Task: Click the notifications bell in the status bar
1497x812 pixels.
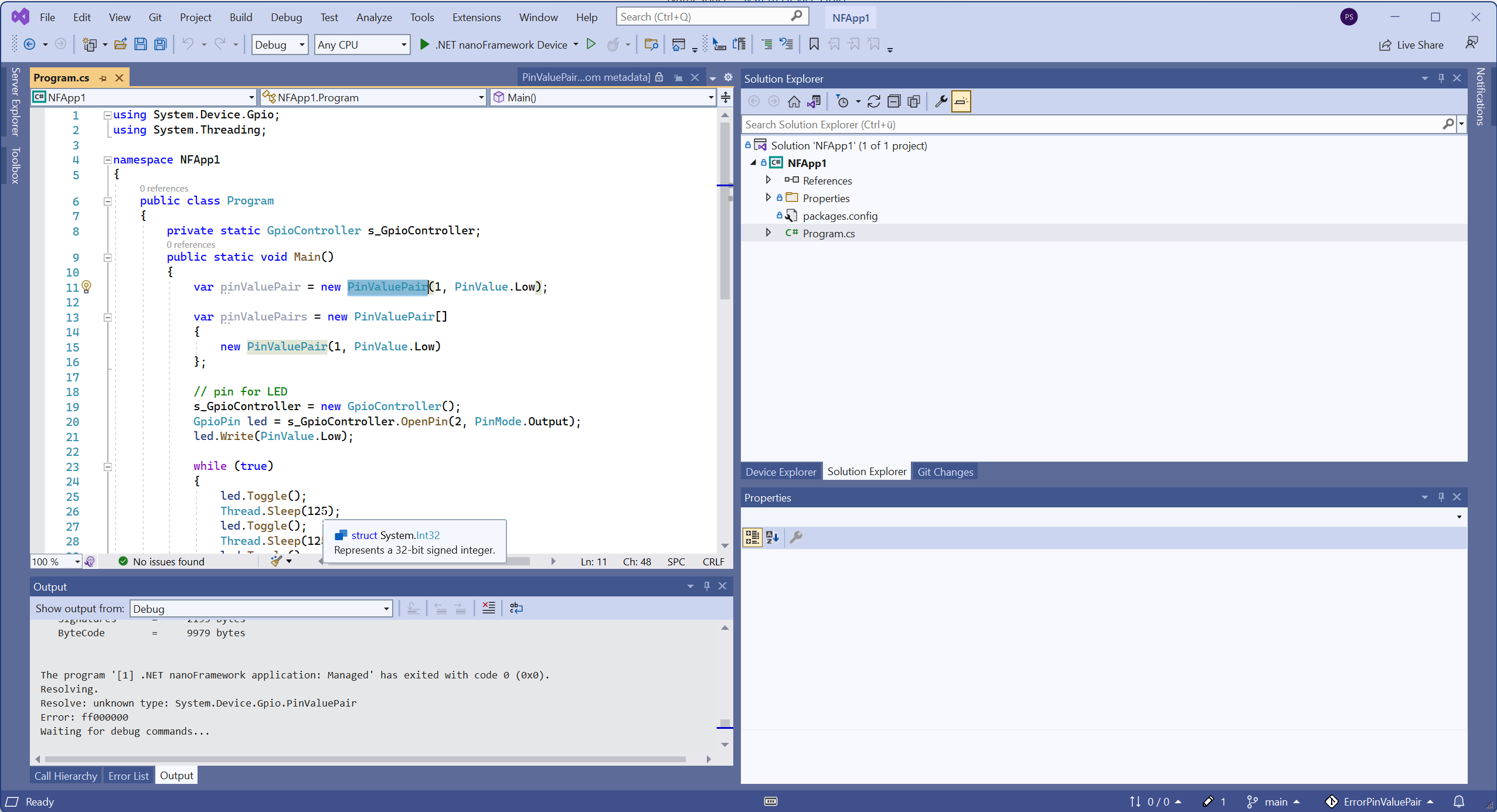Action: (1458, 801)
